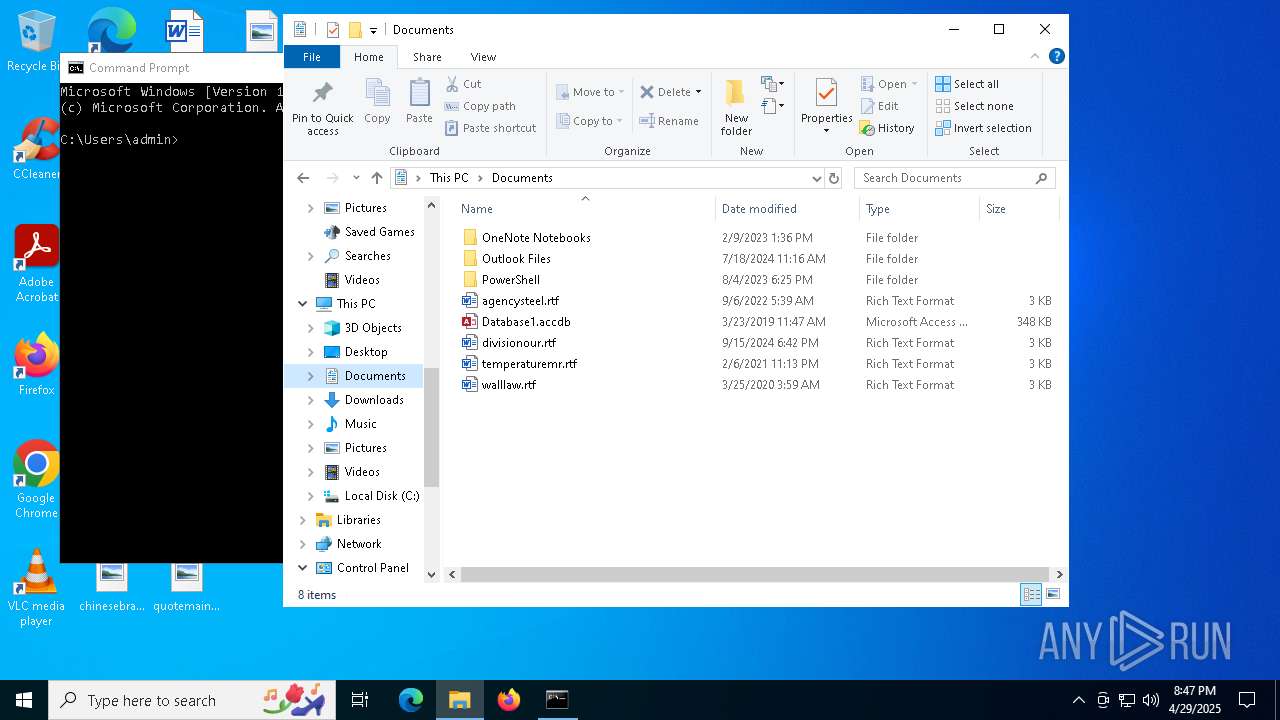Click the Paste ribbon icon

(x=419, y=101)
